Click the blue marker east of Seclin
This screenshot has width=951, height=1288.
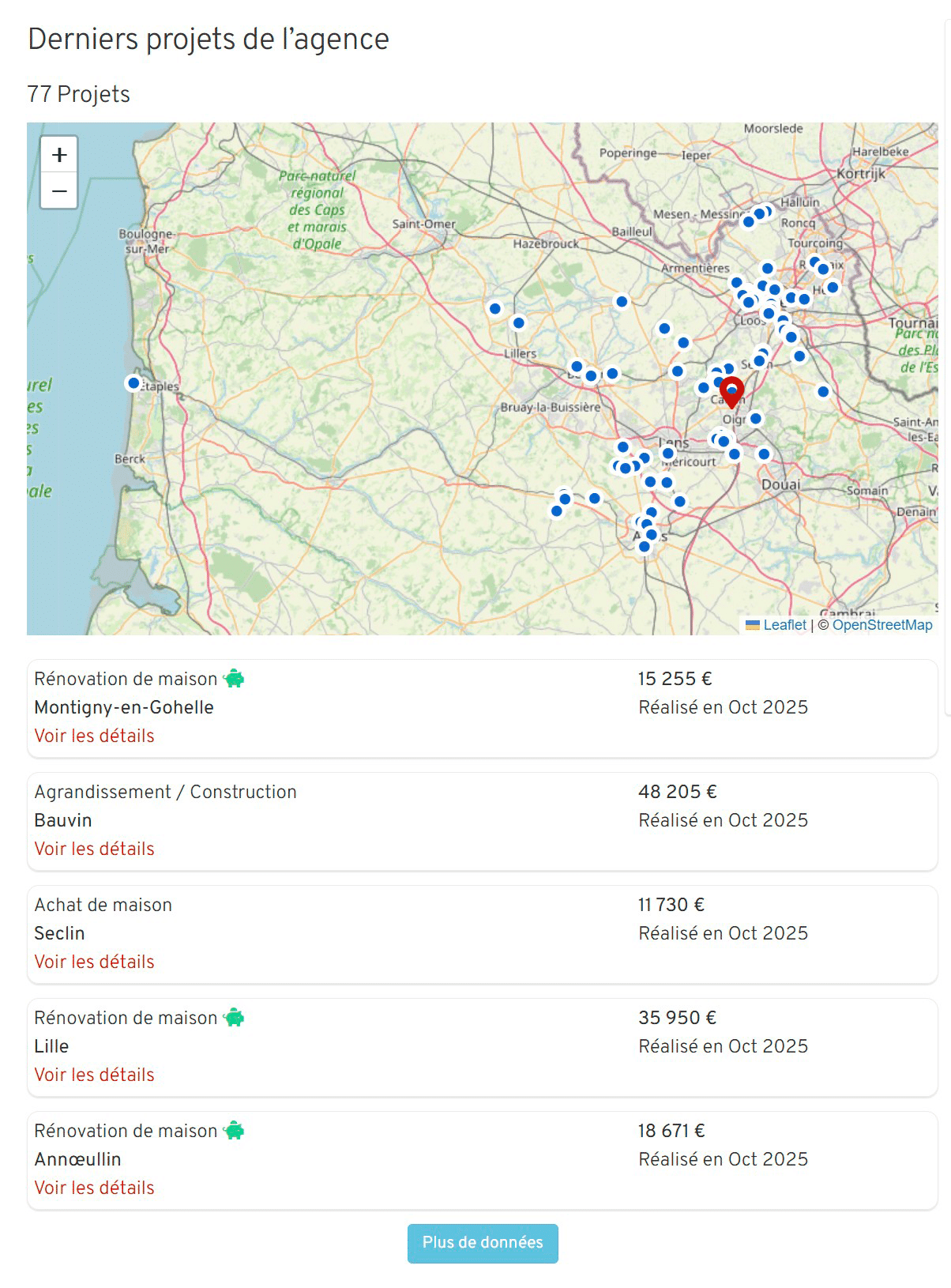pyautogui.click(x=823, y=392)
